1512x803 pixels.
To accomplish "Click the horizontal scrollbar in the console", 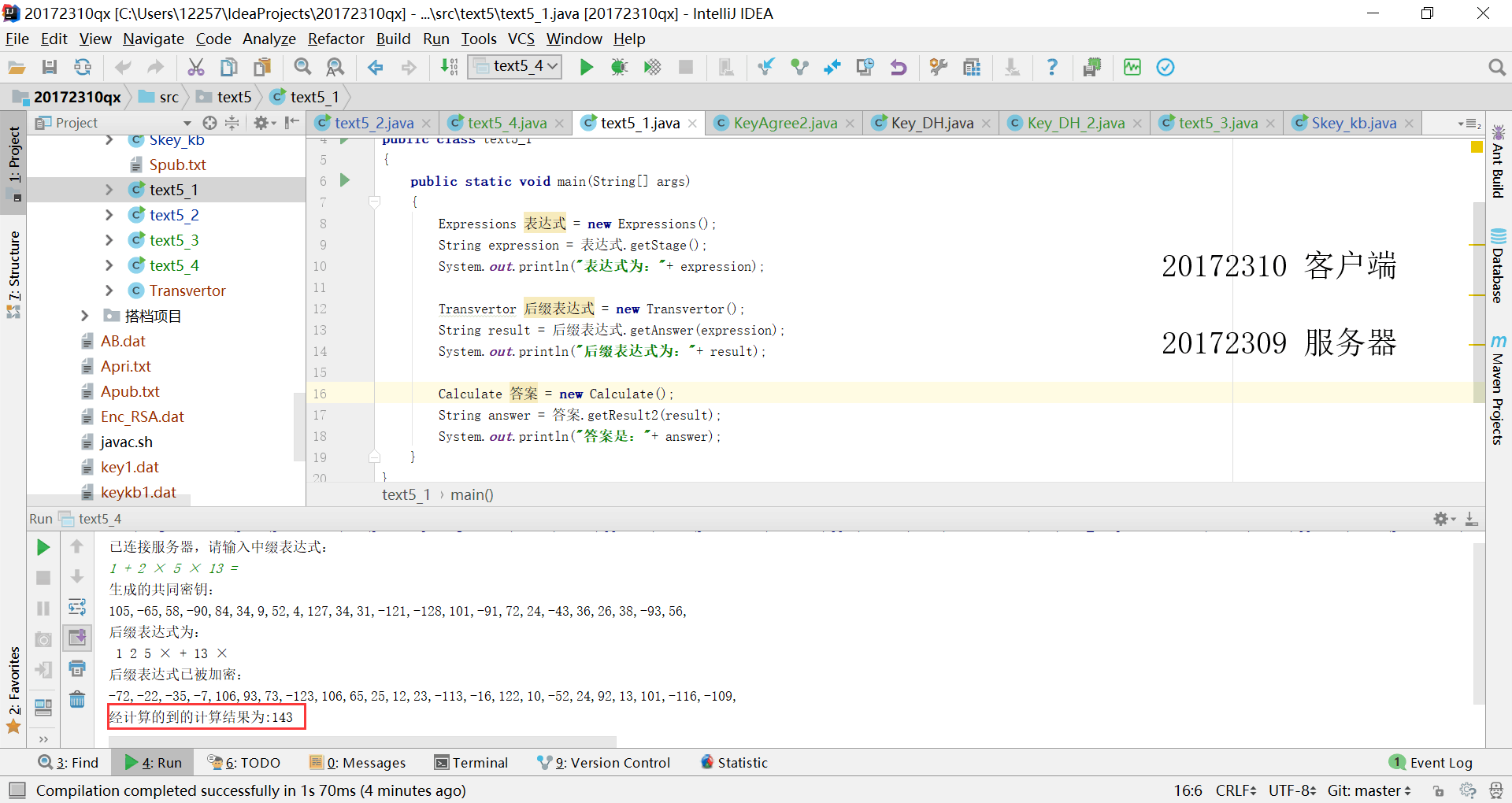I will pyautogui.click(x=362, y=741).
